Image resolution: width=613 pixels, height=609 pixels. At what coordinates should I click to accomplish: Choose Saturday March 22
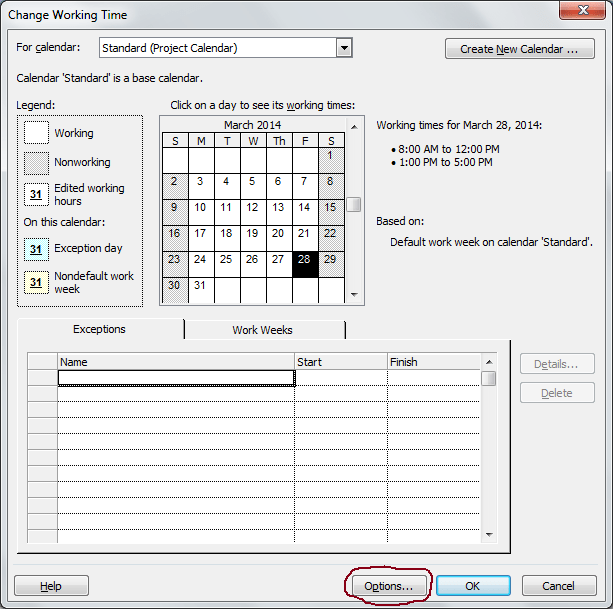[x=331, y=238]
